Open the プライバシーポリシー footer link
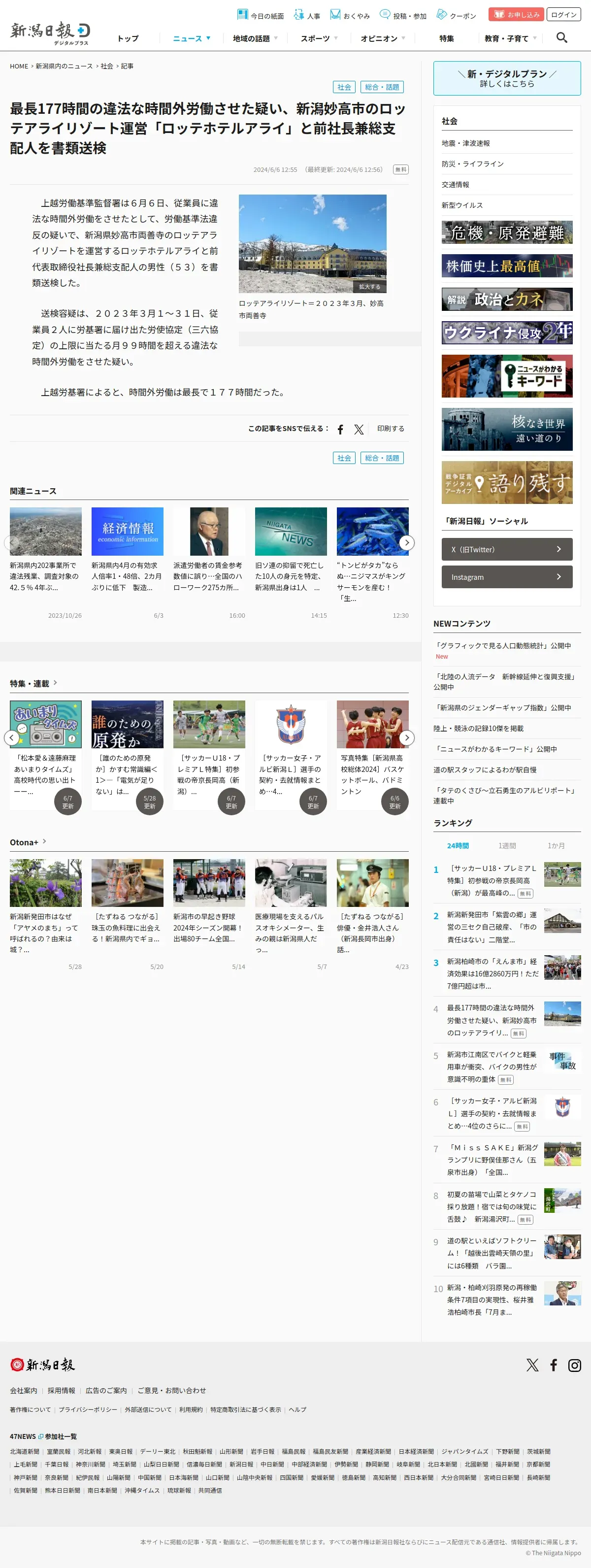The width and height of the screenshot is (591, 1568). [x=88, y=1409]
